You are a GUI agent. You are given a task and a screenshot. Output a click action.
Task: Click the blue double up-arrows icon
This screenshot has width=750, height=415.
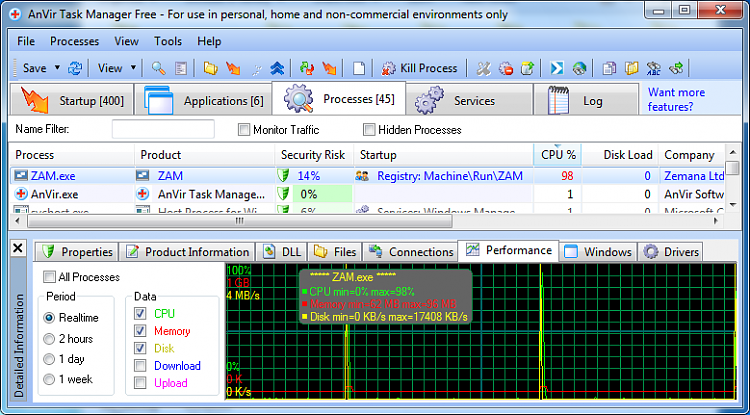[277, 68]
